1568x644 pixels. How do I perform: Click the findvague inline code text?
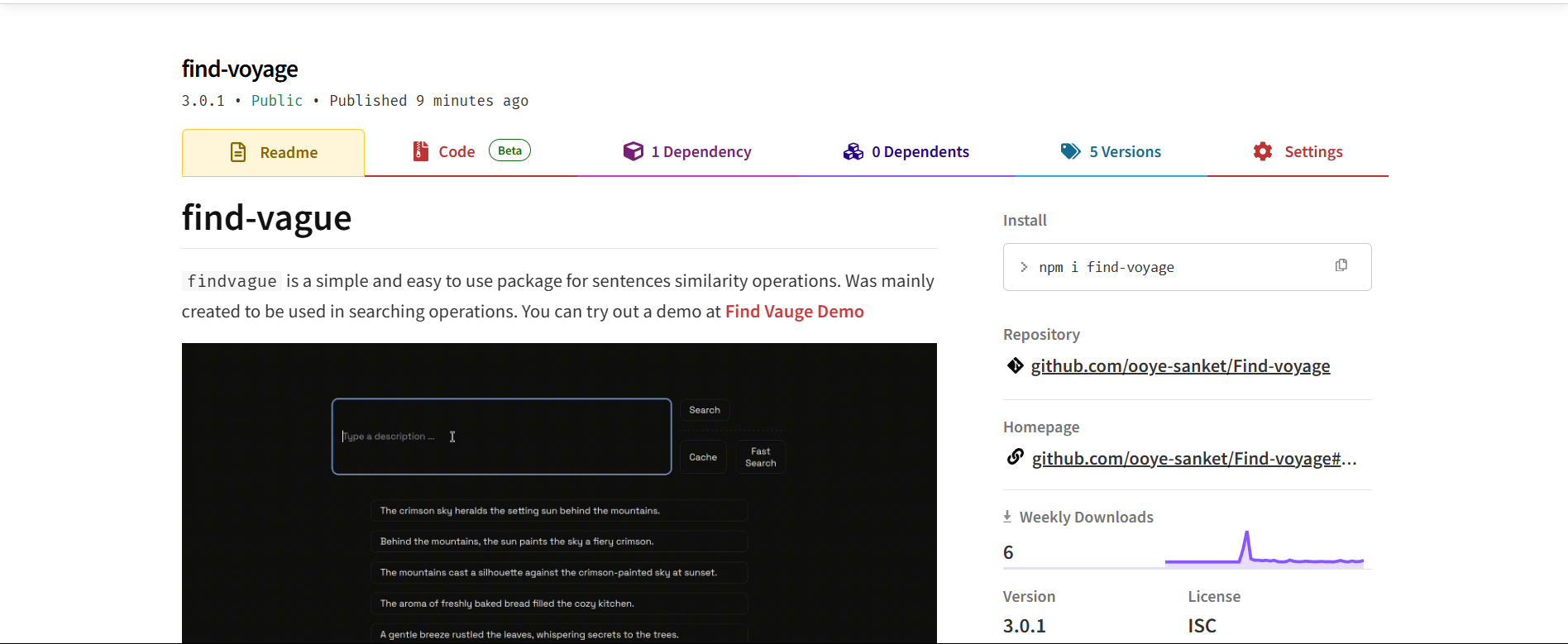[x=232, y=281]
